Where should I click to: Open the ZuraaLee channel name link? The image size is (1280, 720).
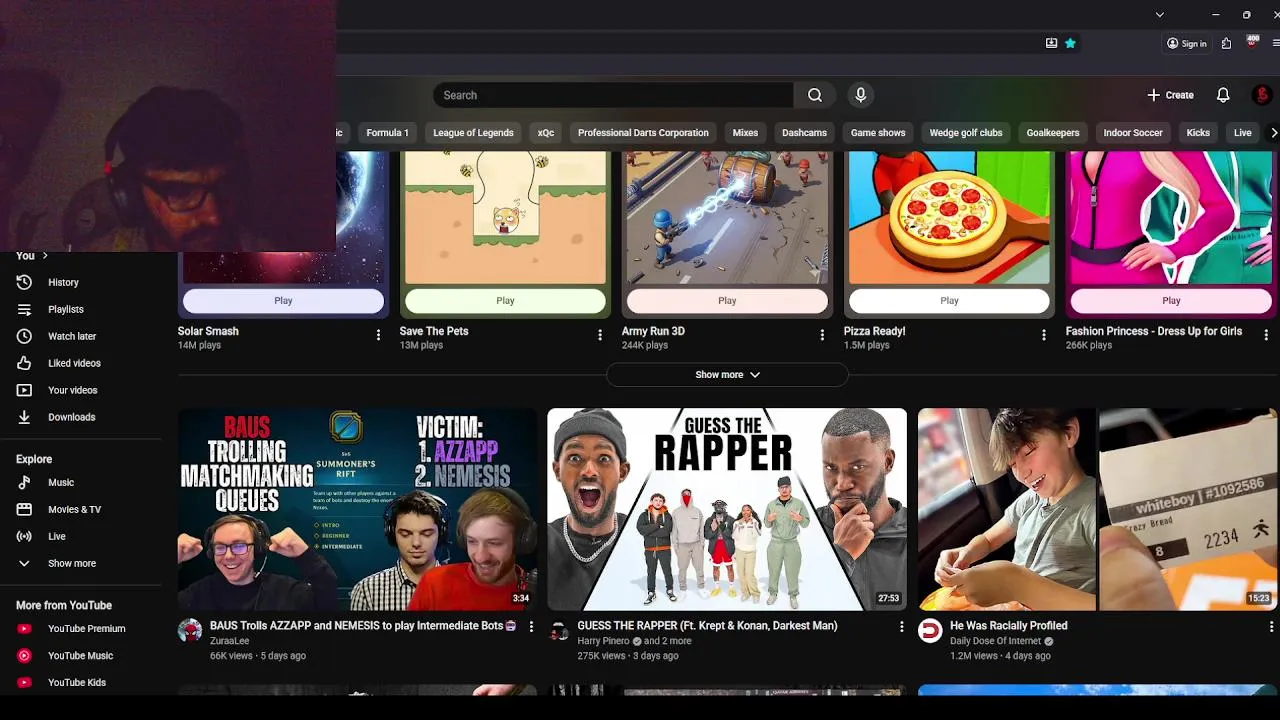coord(229,641)
